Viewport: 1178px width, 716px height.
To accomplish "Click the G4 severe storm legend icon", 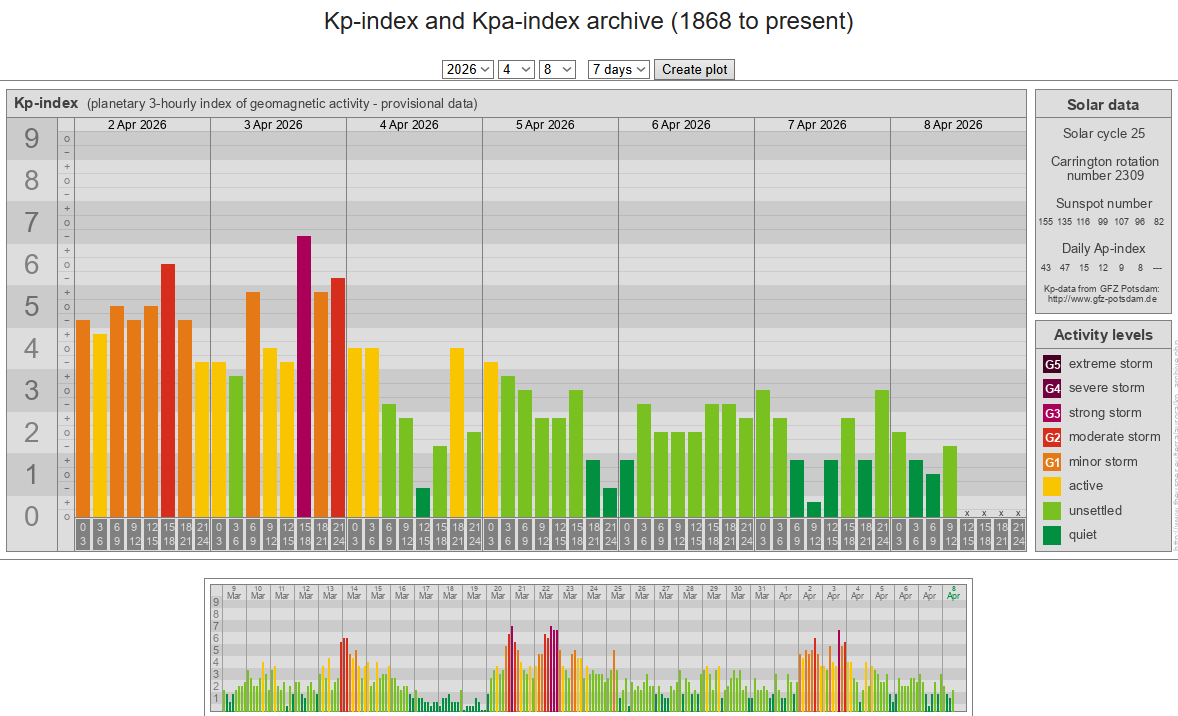I will point(1052,388).
